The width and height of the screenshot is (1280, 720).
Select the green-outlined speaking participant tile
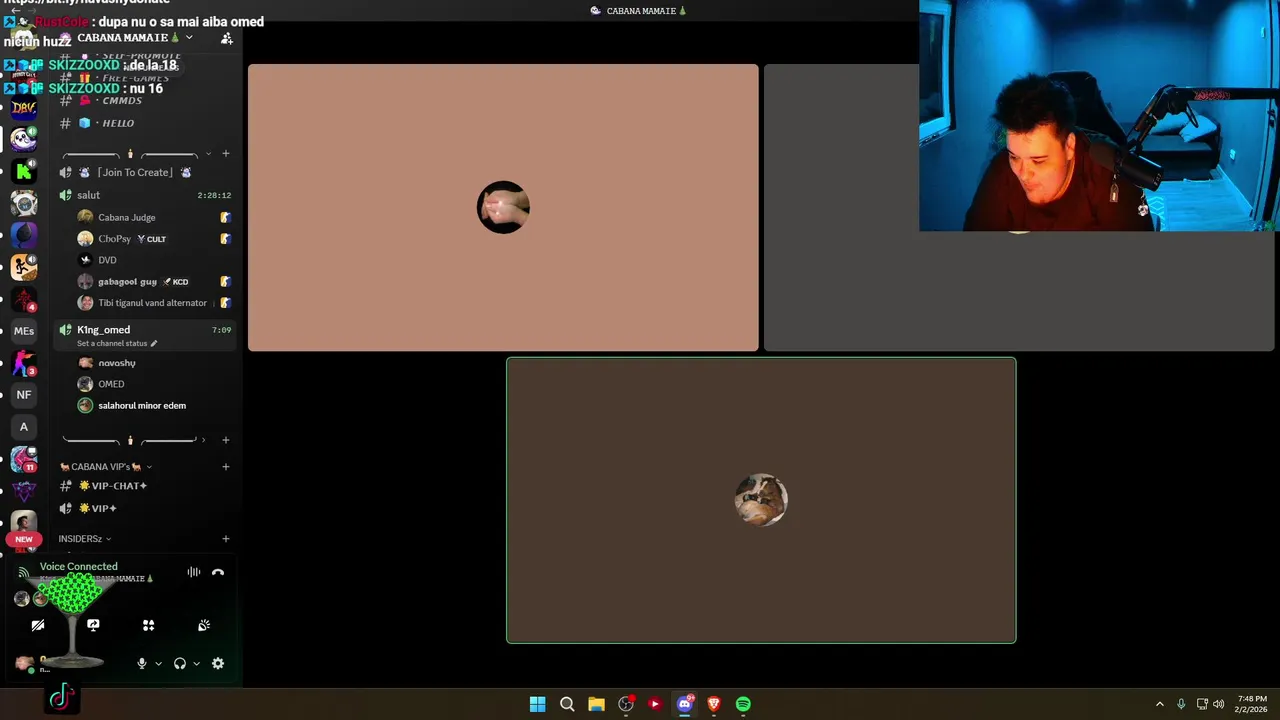click(761, 500)
